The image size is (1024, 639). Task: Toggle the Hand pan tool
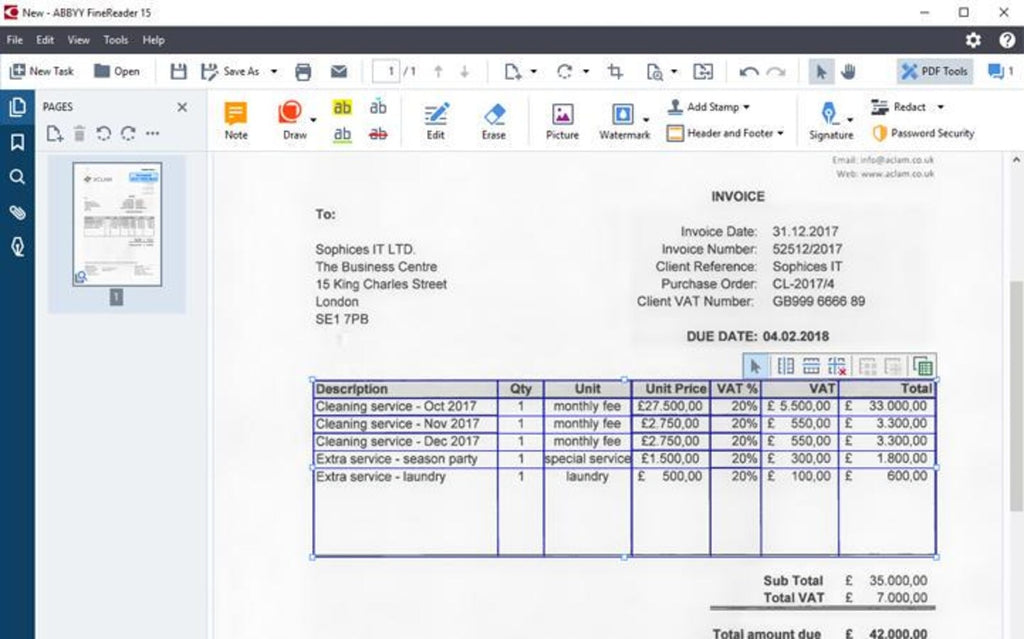tap(848, 71)
